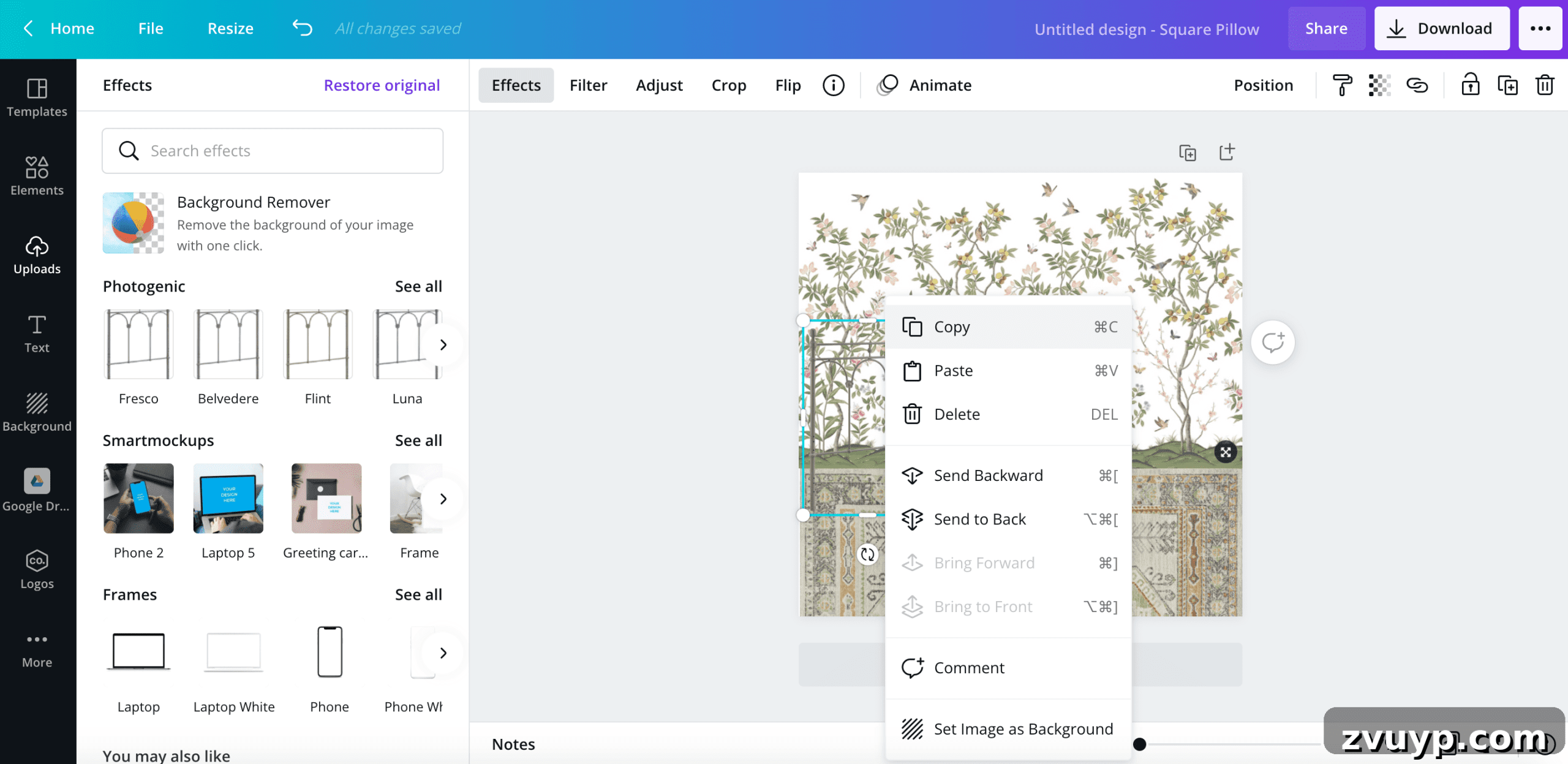The image size is (1568, 764).
Task: Select the Phone 2 mockup thumbnail
Action: click(138, 498)
